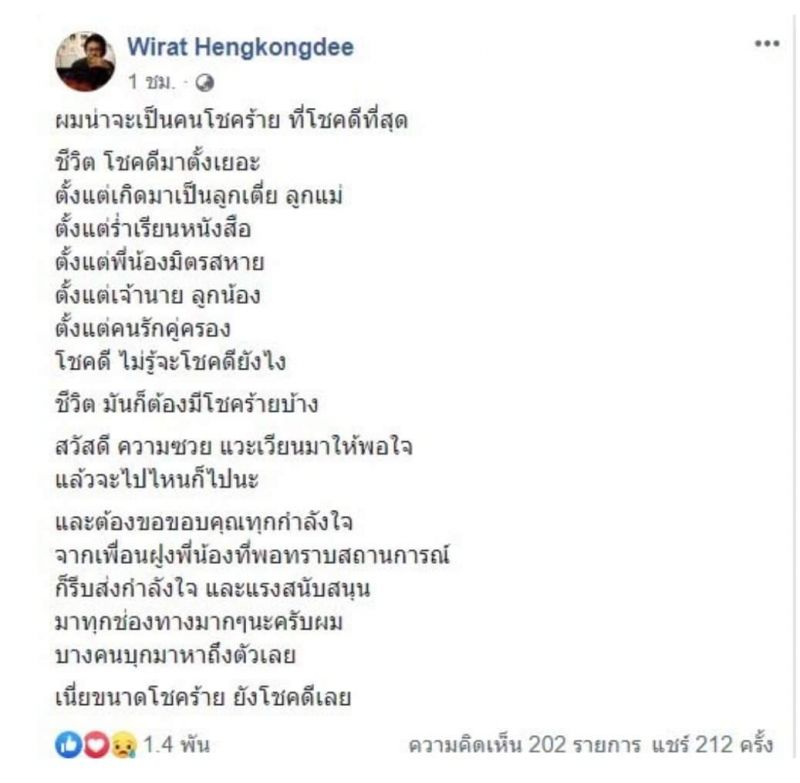Click the line บางคนบุกมาหาถึงตัวเลย
This screenshot has height=783, width=800.
click(176, 655)
